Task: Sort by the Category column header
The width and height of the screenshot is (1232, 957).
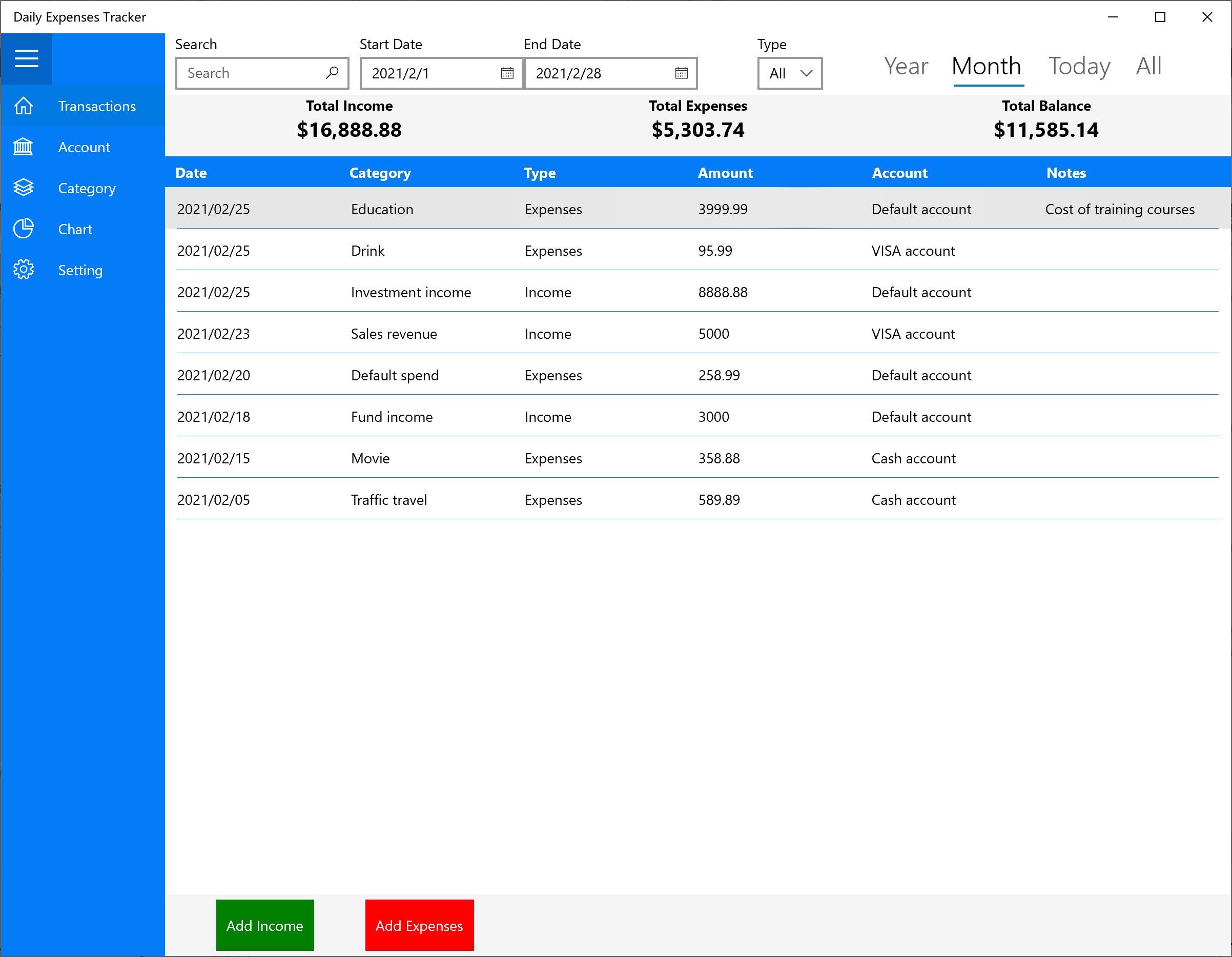Action: (380, 173)
